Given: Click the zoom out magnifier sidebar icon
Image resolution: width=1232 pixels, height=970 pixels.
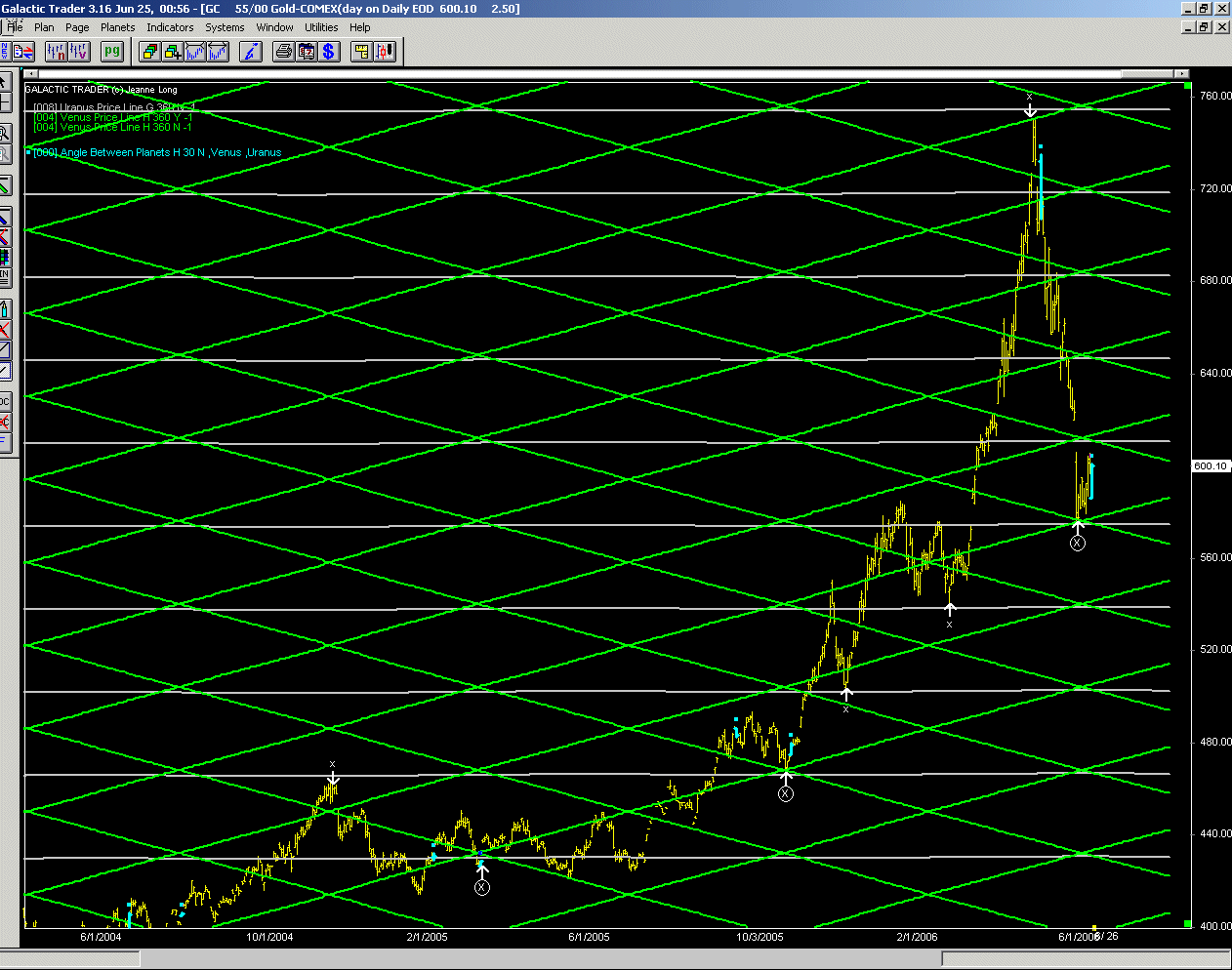Looking at the screenshot, I should coord(5,154).
